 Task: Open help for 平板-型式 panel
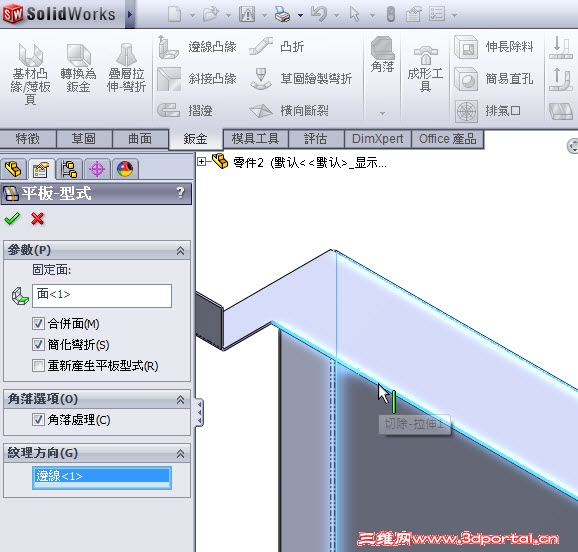click(x=180, y=192)
